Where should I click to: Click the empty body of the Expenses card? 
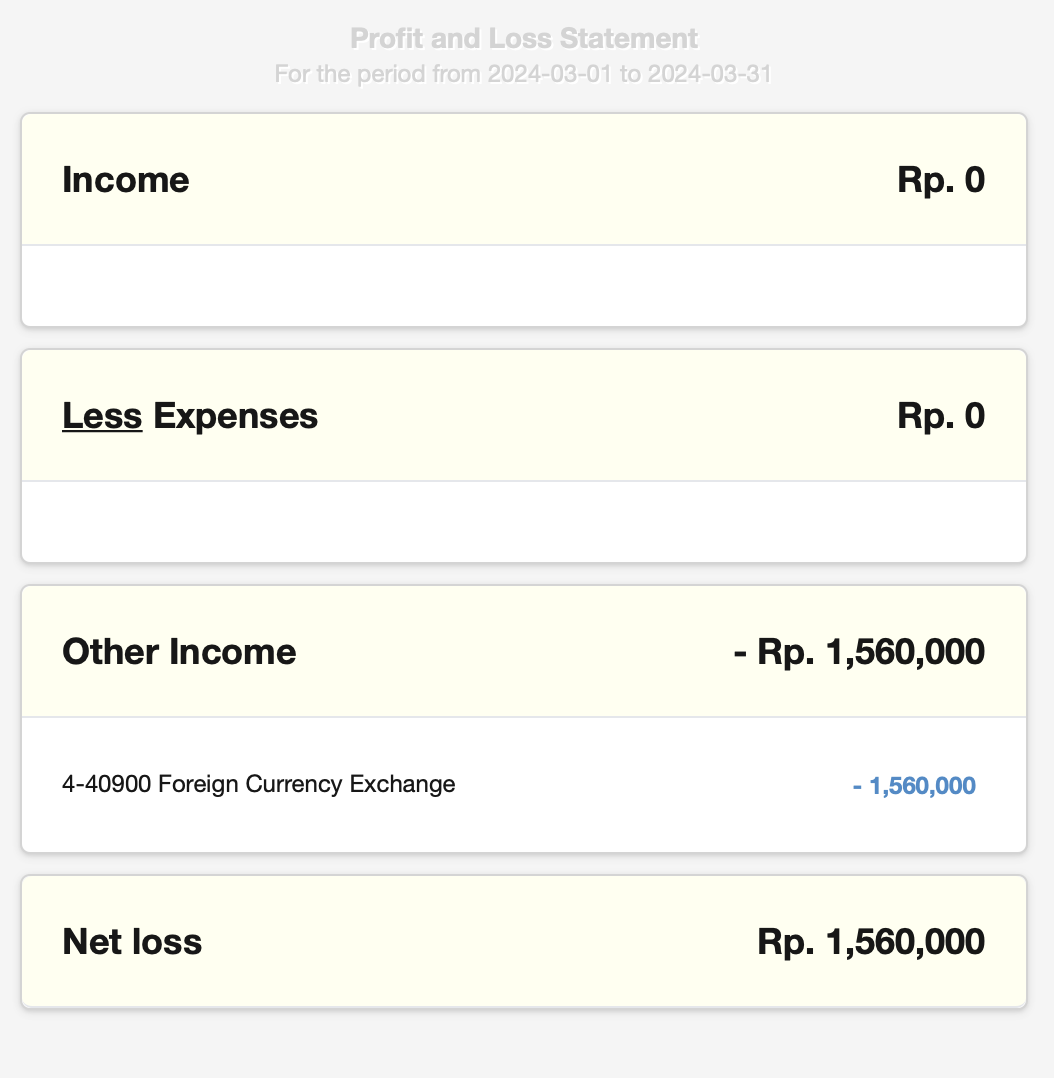click(x=524, y=521)
